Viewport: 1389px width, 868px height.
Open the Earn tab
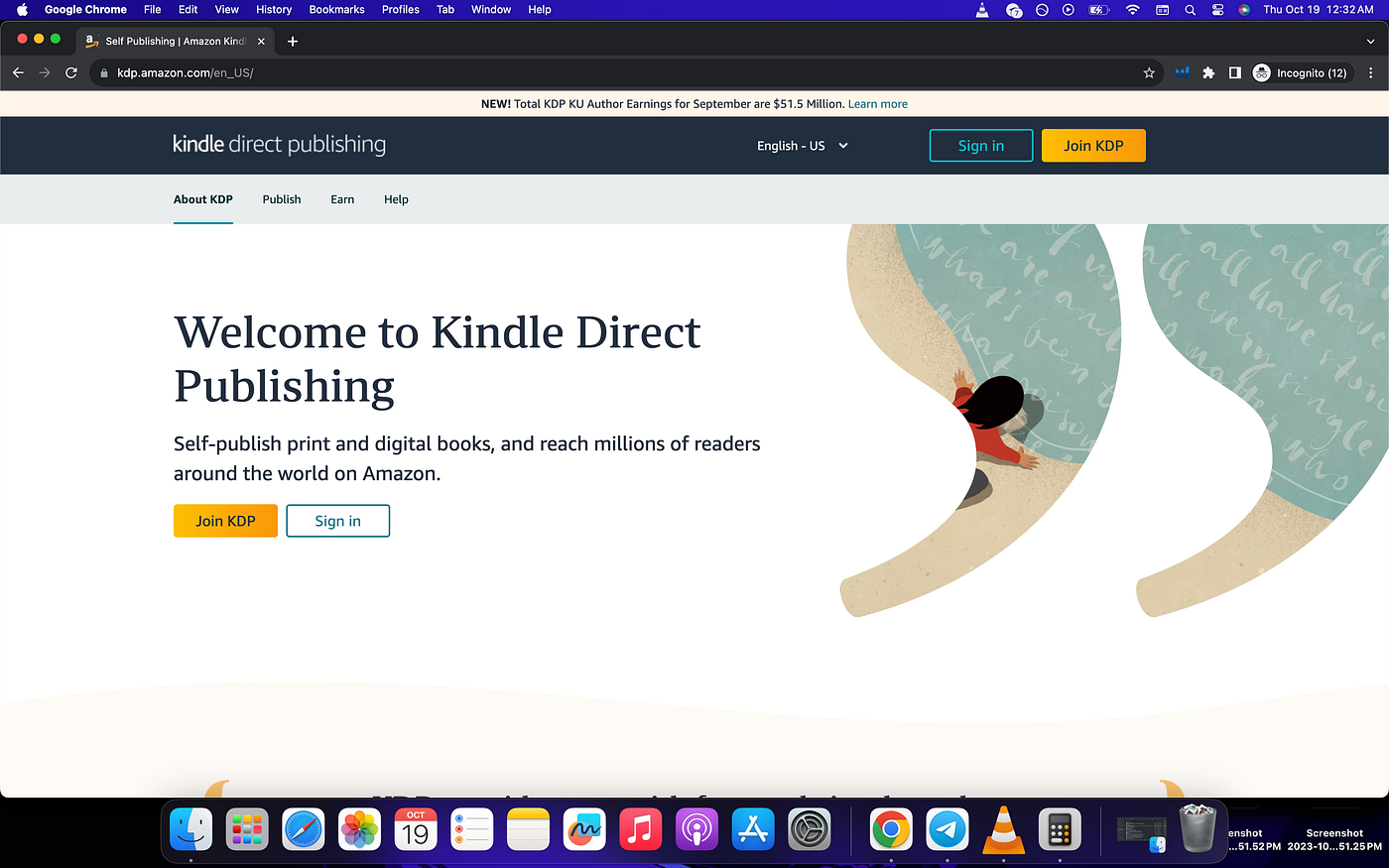(342, 199)
